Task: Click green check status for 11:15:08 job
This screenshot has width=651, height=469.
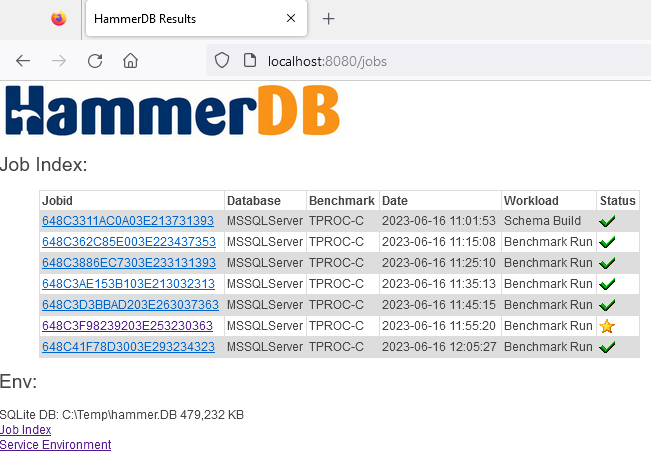Action: coord(607,242)
